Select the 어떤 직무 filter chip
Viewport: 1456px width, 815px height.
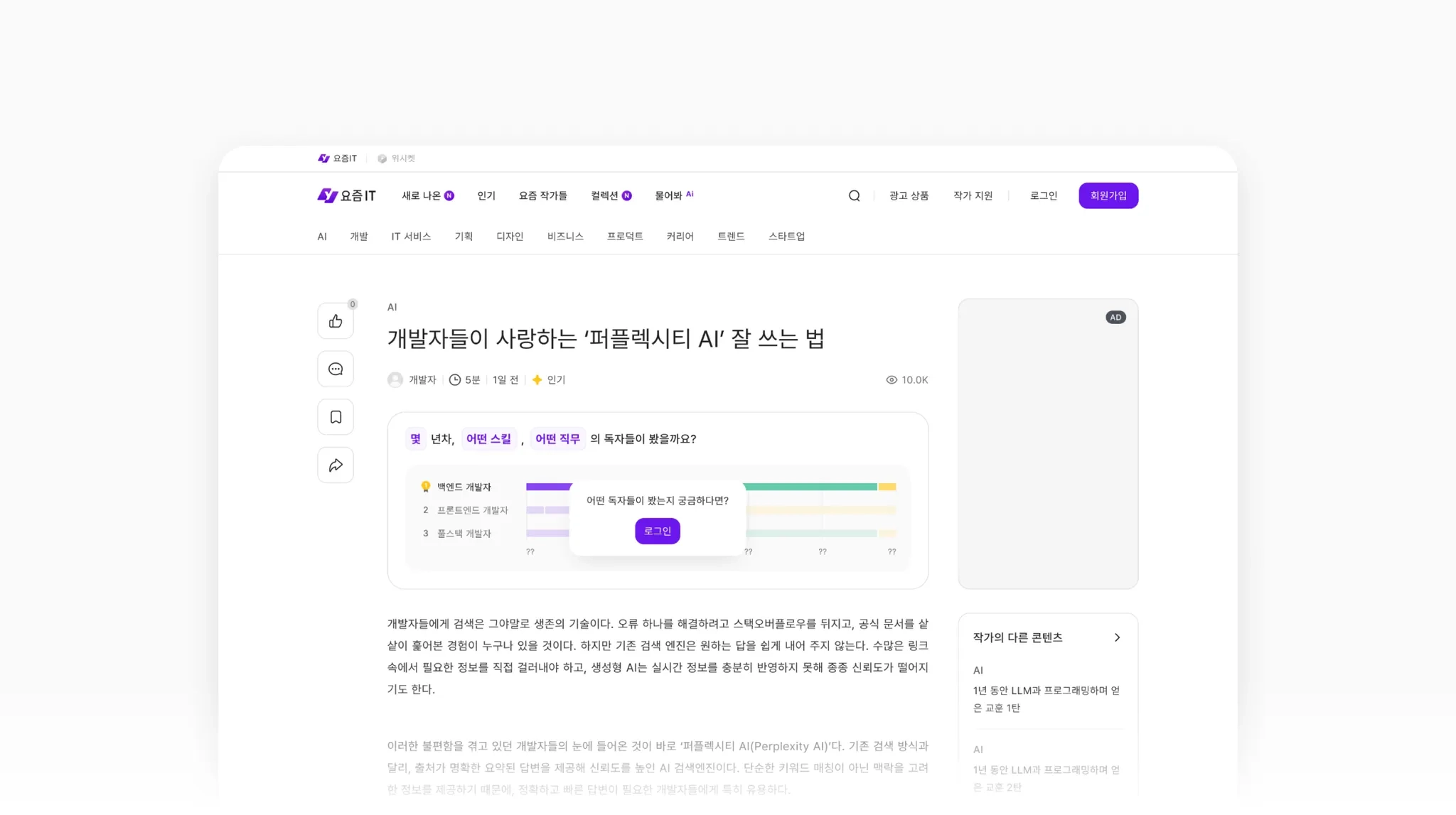click(557, 439)
